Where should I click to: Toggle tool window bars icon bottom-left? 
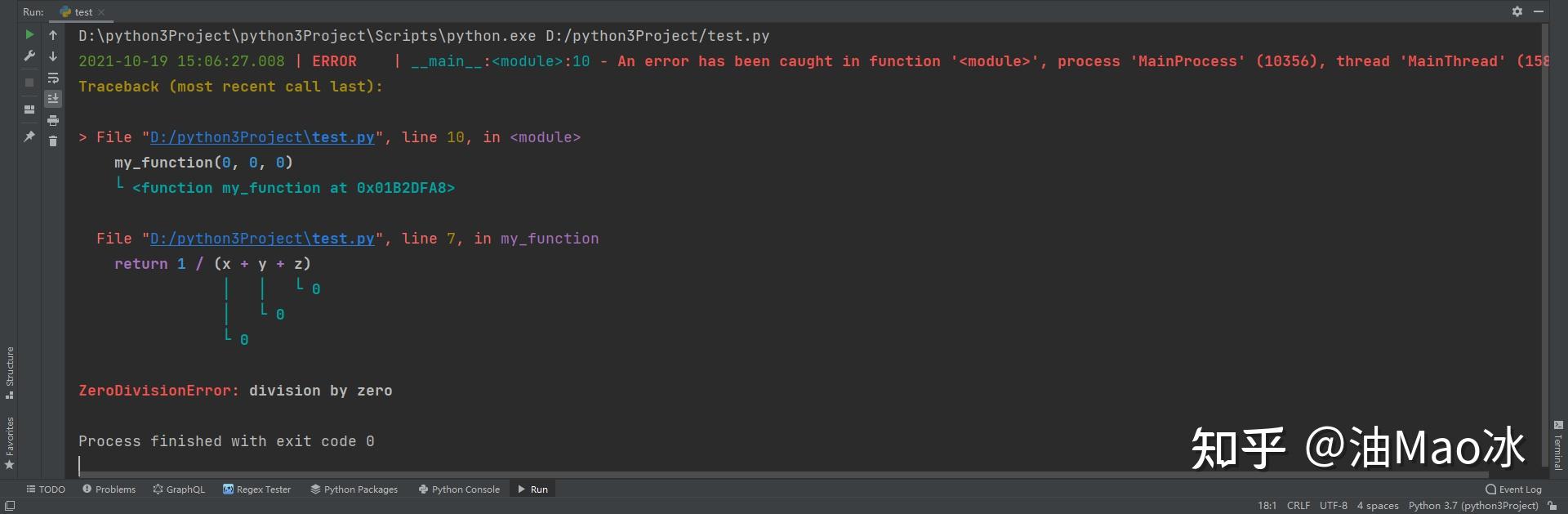tap(10, 506)
